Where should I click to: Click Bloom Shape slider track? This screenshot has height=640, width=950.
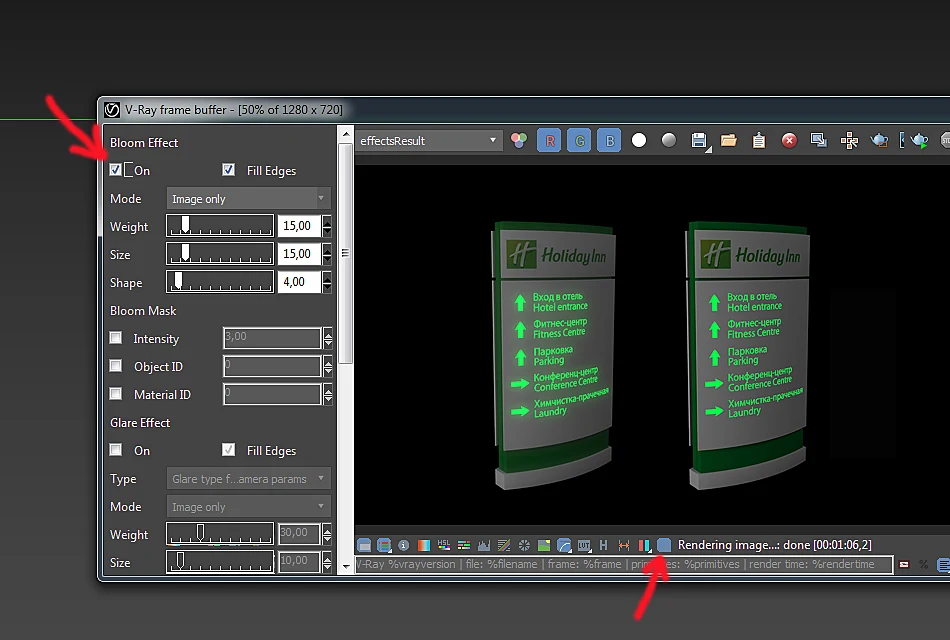(220, 282)
